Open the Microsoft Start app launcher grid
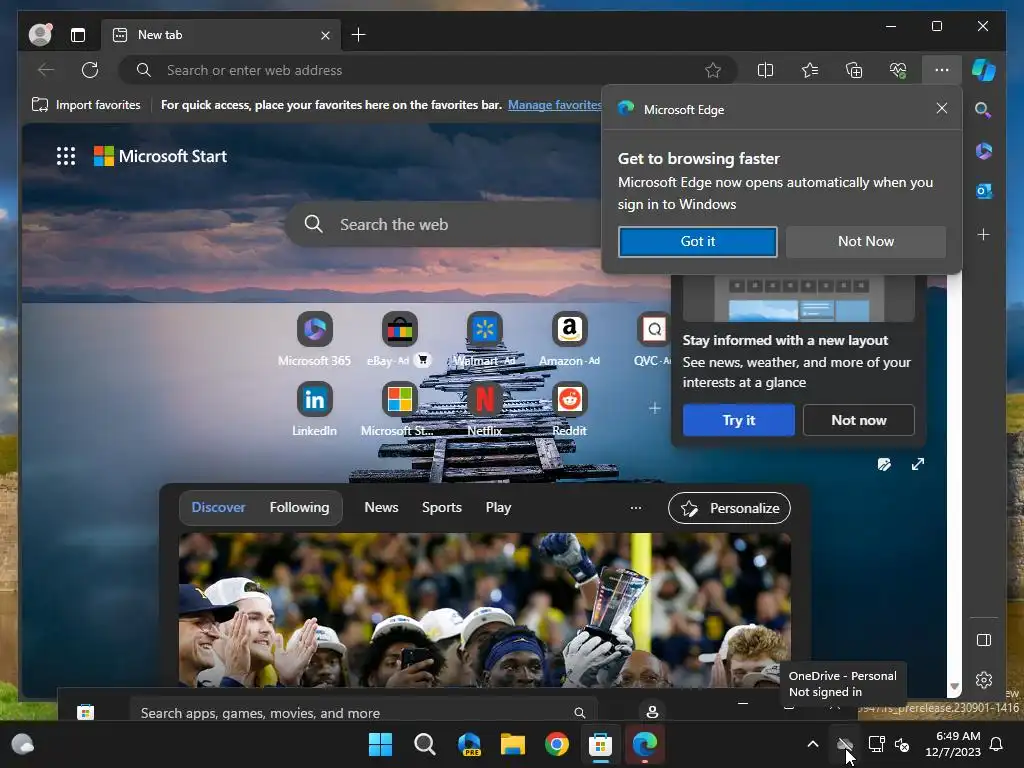The image size is (1024, 768). pyautogui.click(x=66, y=156)
